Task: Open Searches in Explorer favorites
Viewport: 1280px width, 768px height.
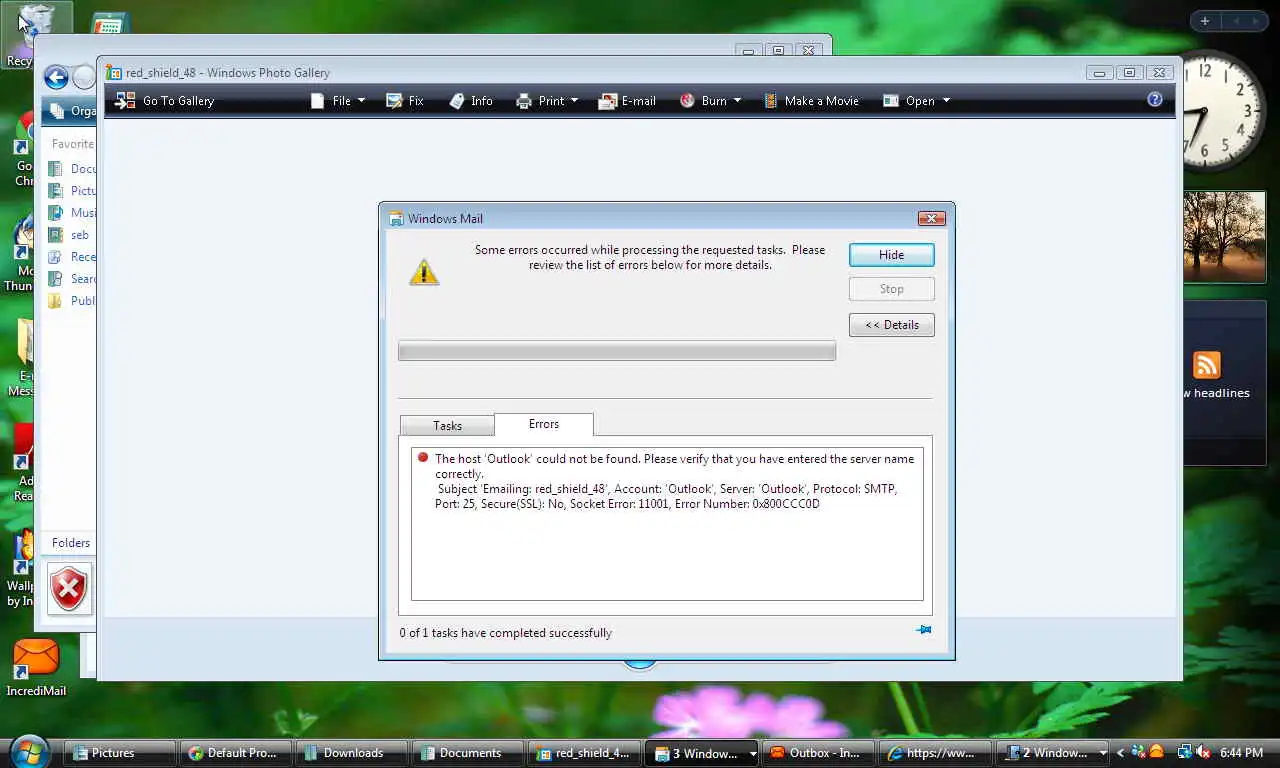Action: (73, 279)
